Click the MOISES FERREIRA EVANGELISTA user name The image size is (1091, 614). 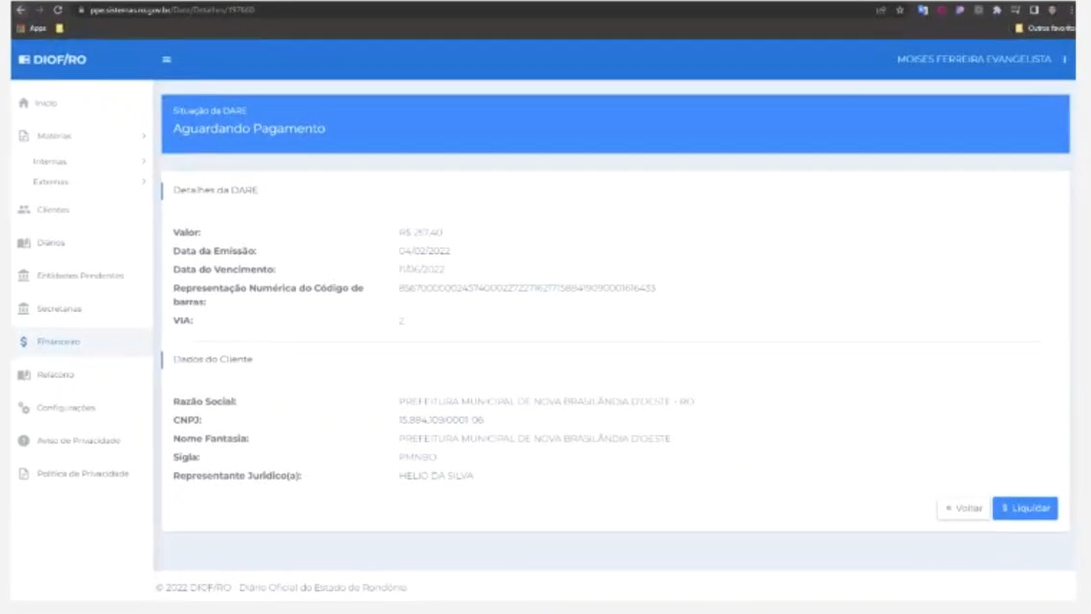[974, 60]
